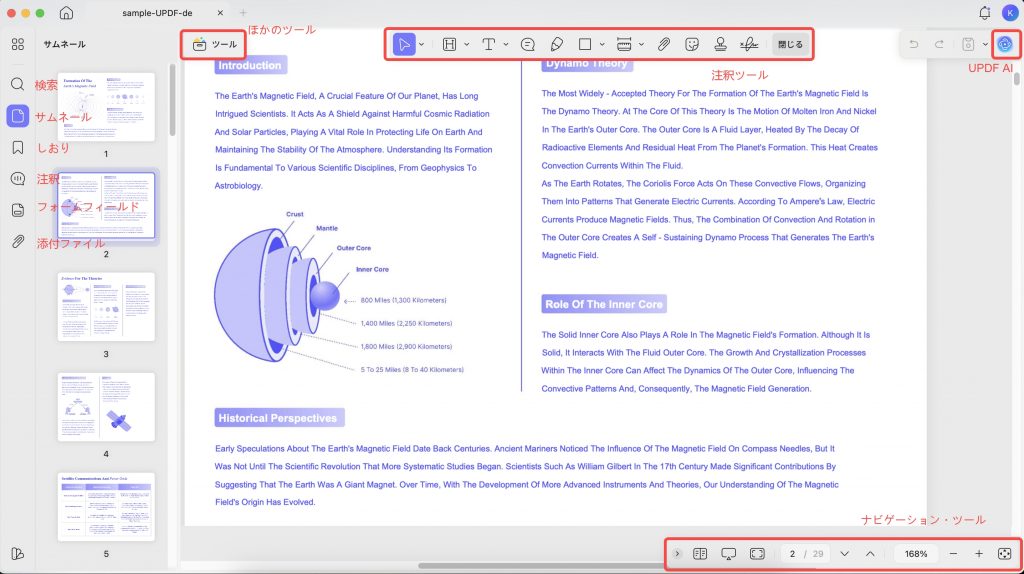Viewport: 1024px width, 574px height.
Task: Open the shape tool dropdown arrow
Action: coord(601,44)
